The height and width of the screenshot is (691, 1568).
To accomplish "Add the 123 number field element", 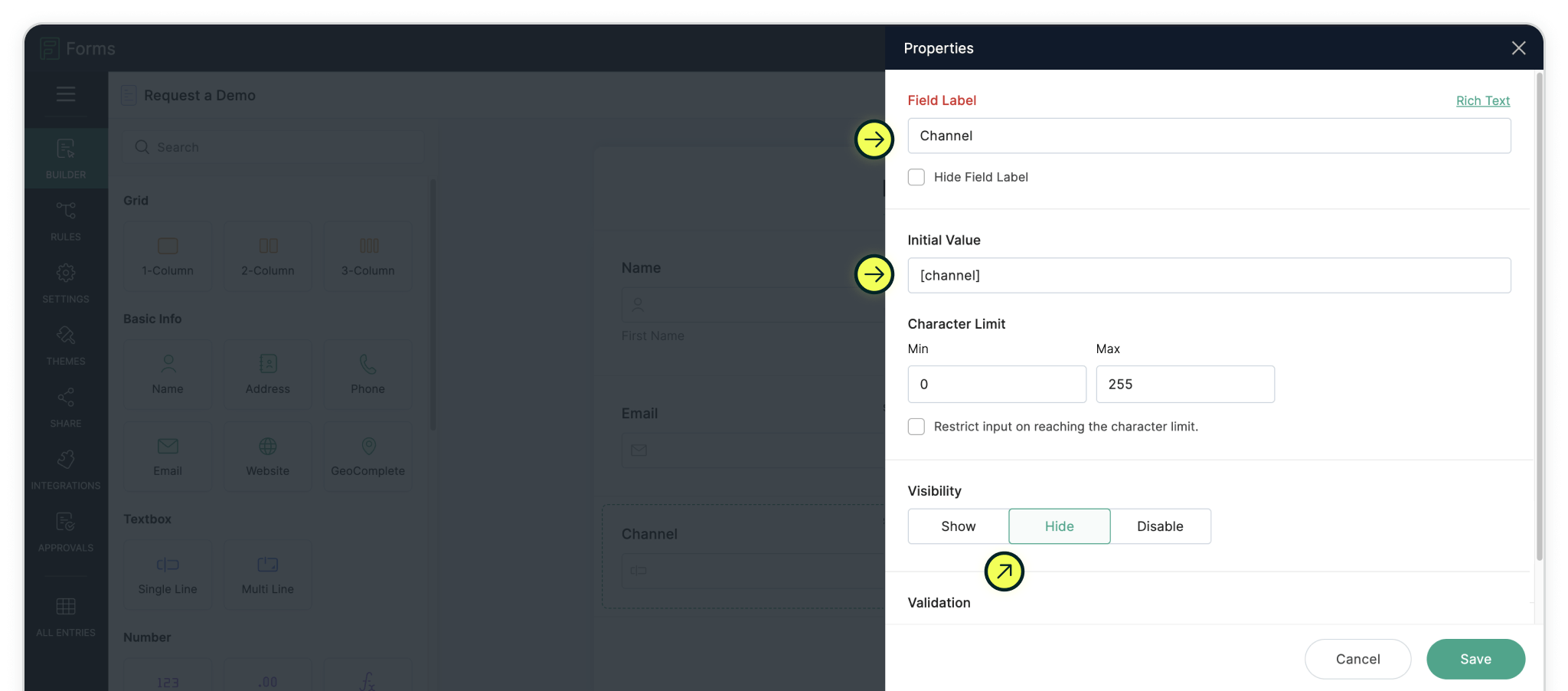I will click(x=168, y=676).
